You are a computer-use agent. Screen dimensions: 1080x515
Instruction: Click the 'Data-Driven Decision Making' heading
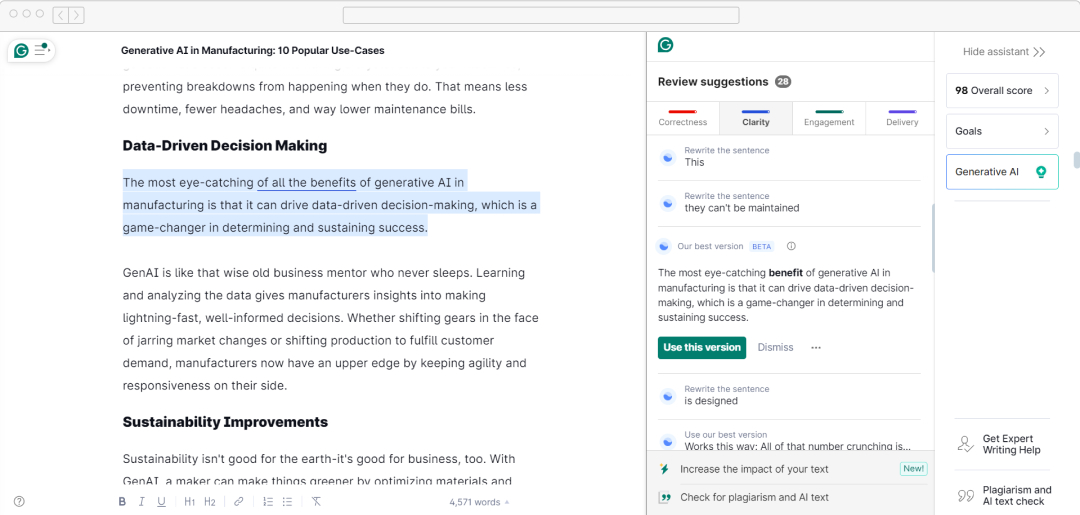pos(225,145)
